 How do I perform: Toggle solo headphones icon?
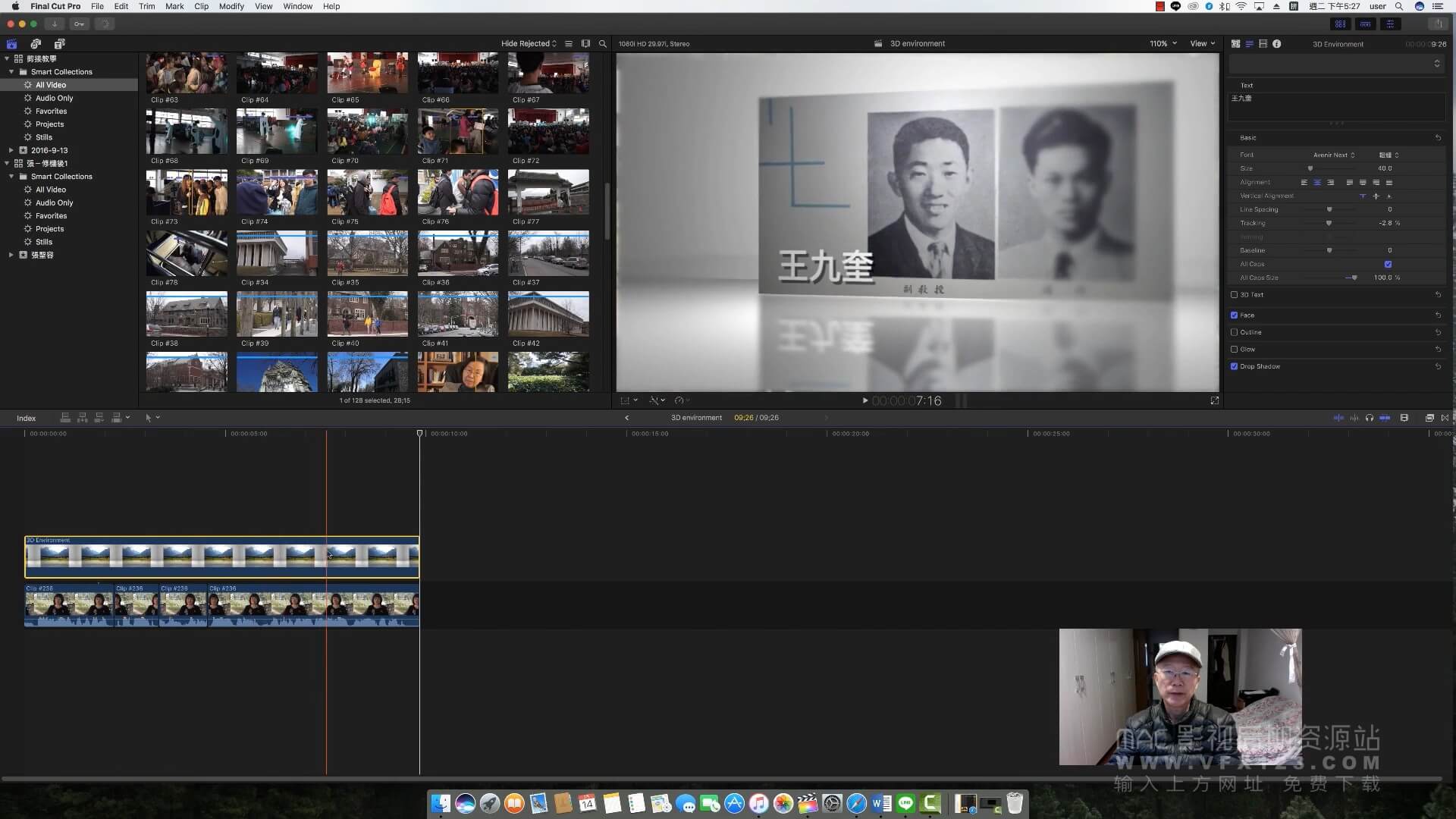[x=1369, y=418]
